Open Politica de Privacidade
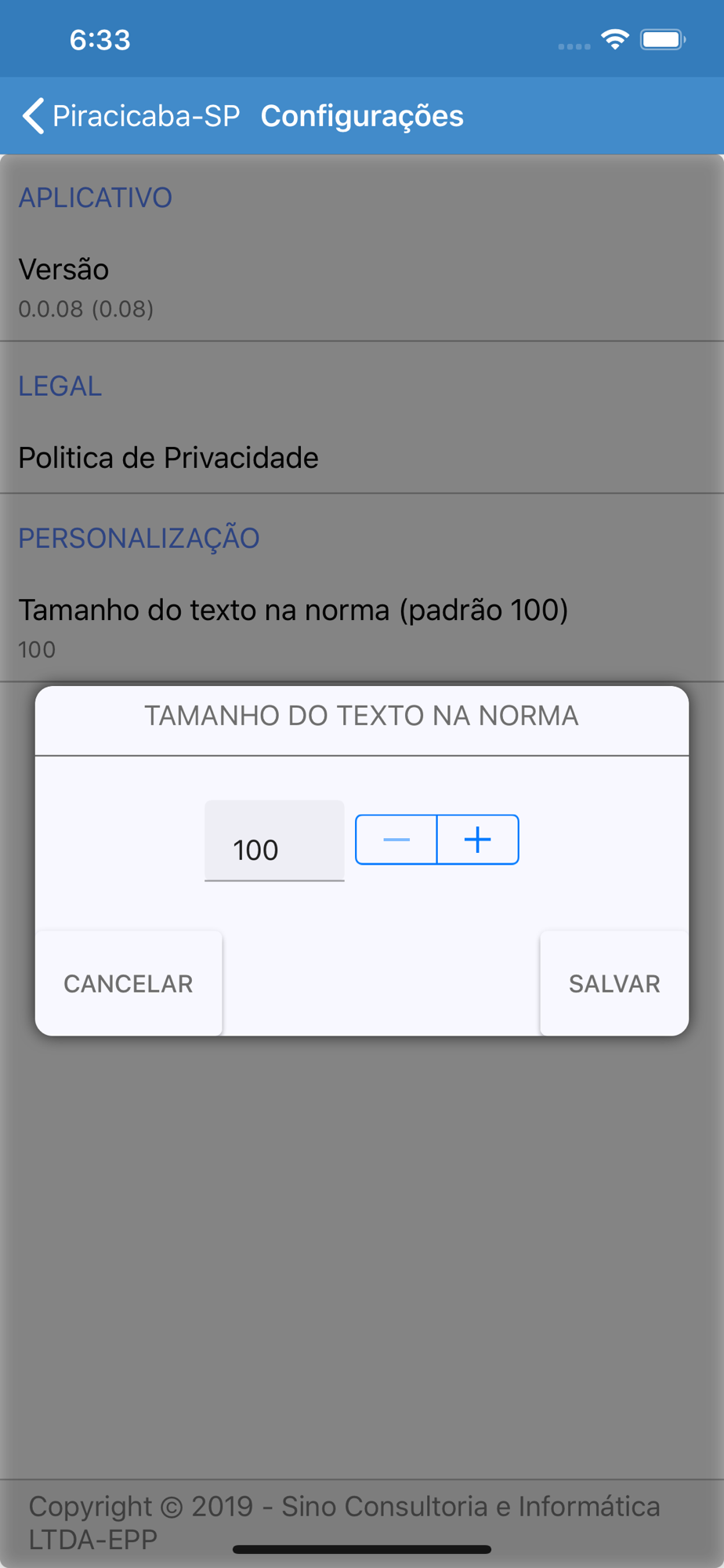The image size is (724, 1568). 168,458
